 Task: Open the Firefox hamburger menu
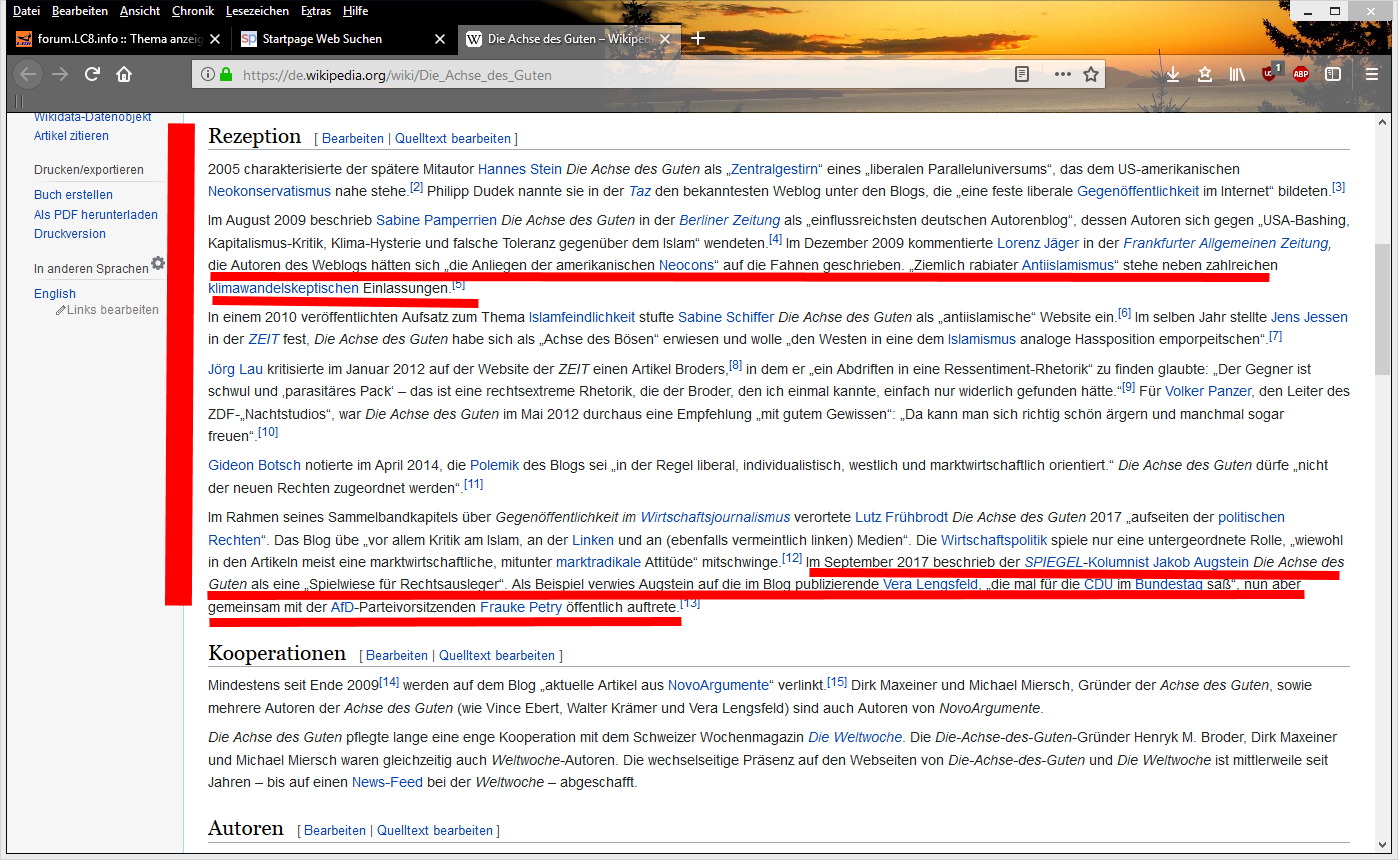click(1372, 74)
